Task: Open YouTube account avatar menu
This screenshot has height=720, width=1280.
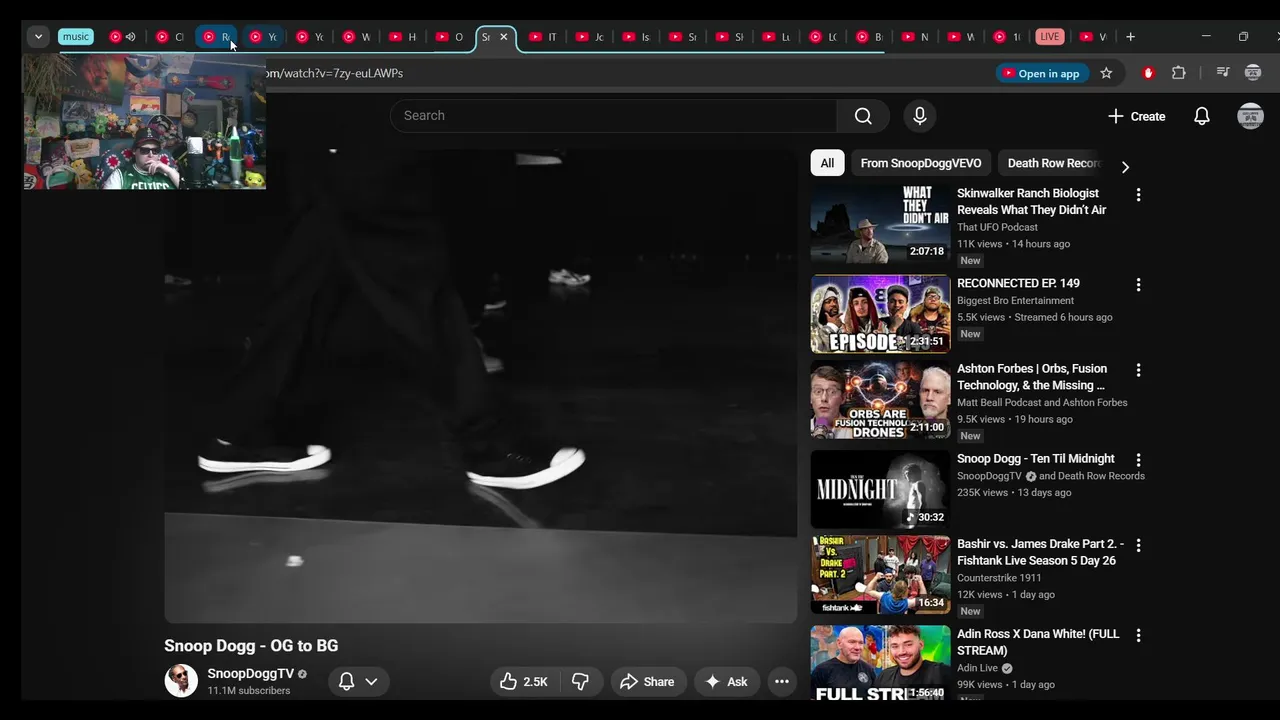Action: [1250, 116]
